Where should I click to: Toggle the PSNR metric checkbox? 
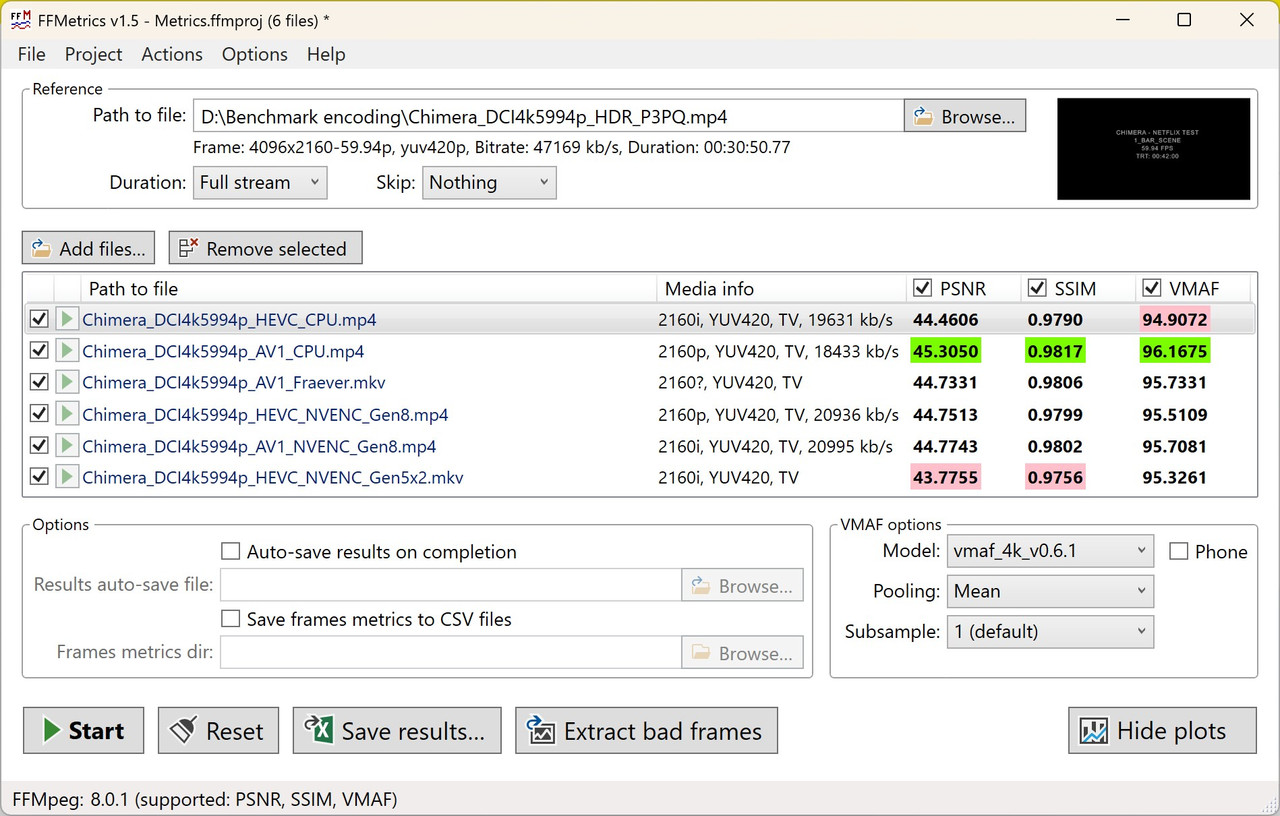click(923, 289)
